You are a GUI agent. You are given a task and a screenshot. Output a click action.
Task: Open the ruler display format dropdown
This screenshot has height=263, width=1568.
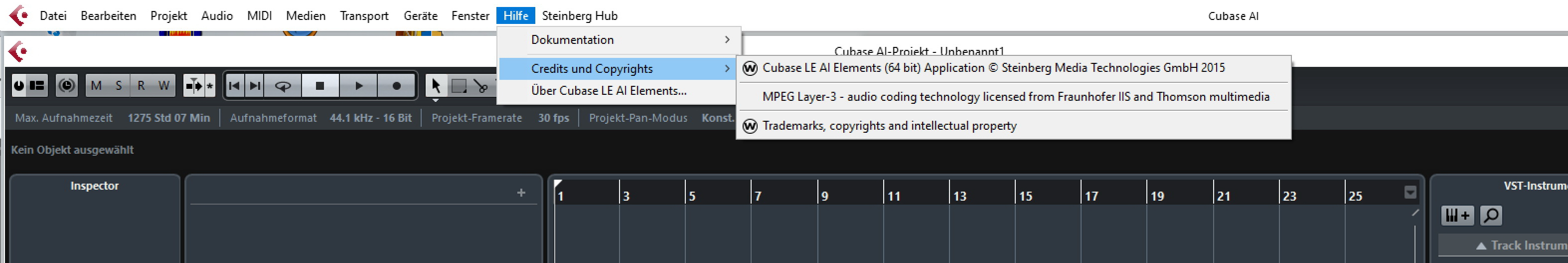1411,193
